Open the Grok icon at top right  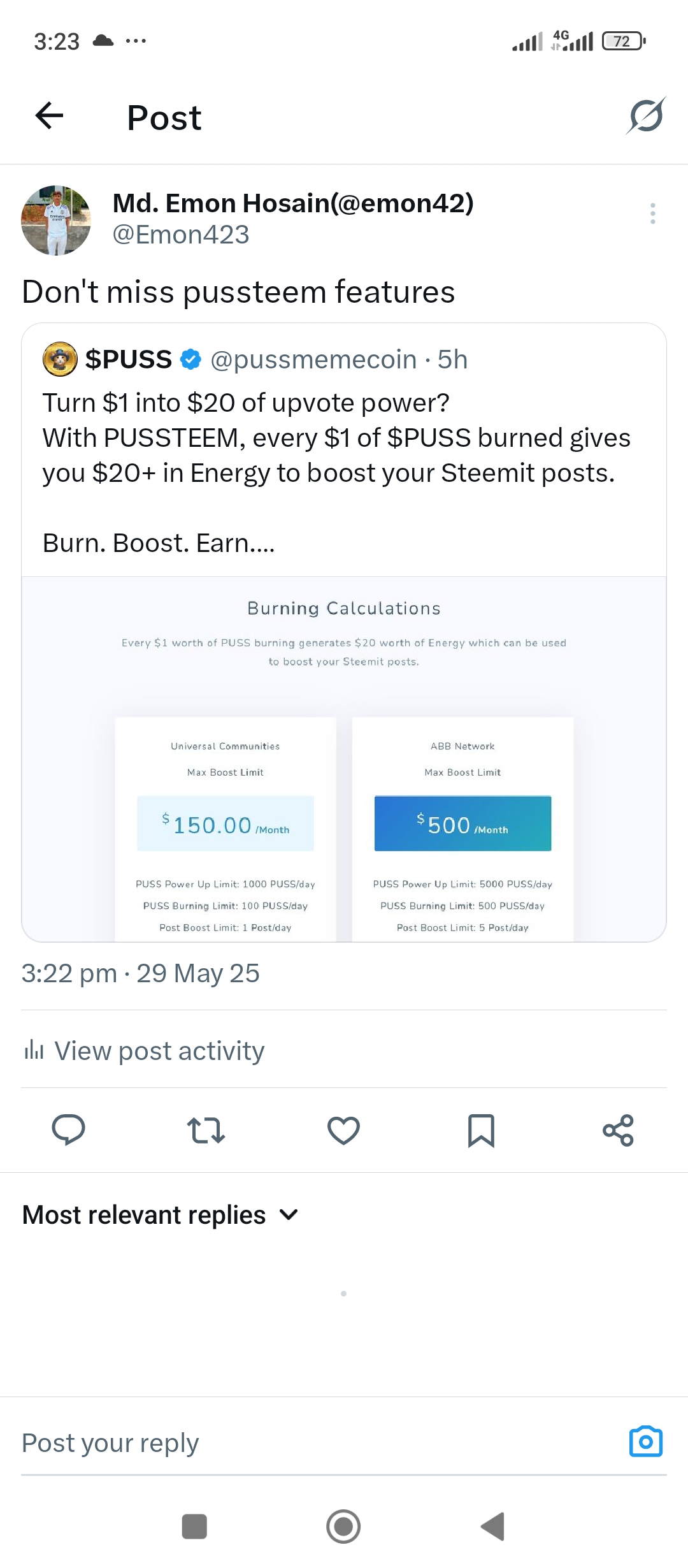646,116
